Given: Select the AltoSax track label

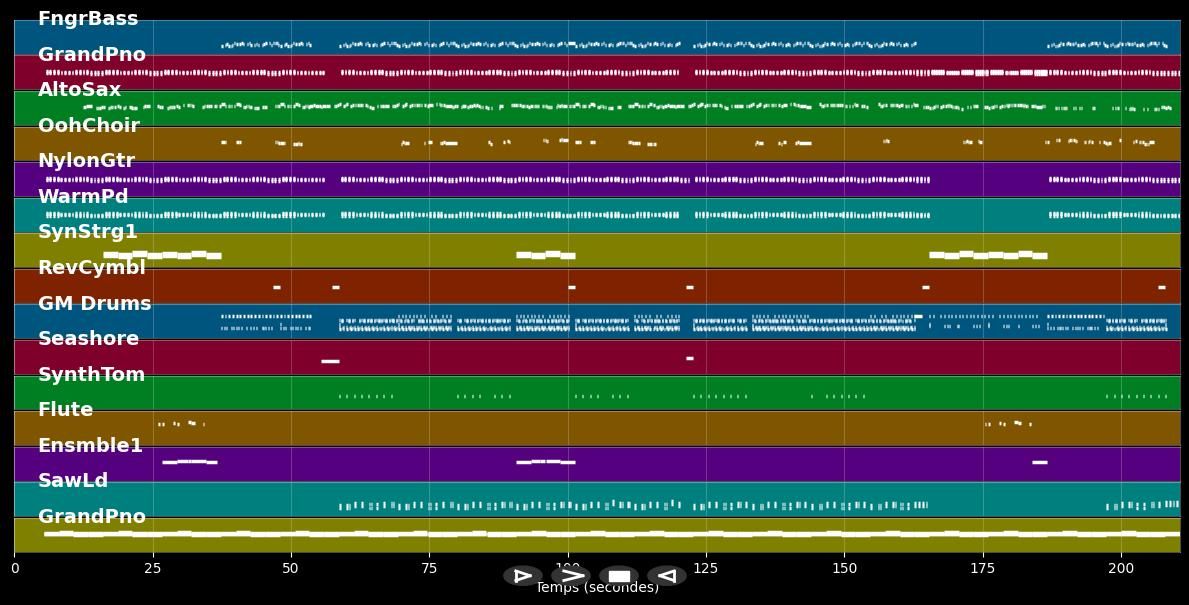Looking at the screenshot, I should click(x=79, y=90).
